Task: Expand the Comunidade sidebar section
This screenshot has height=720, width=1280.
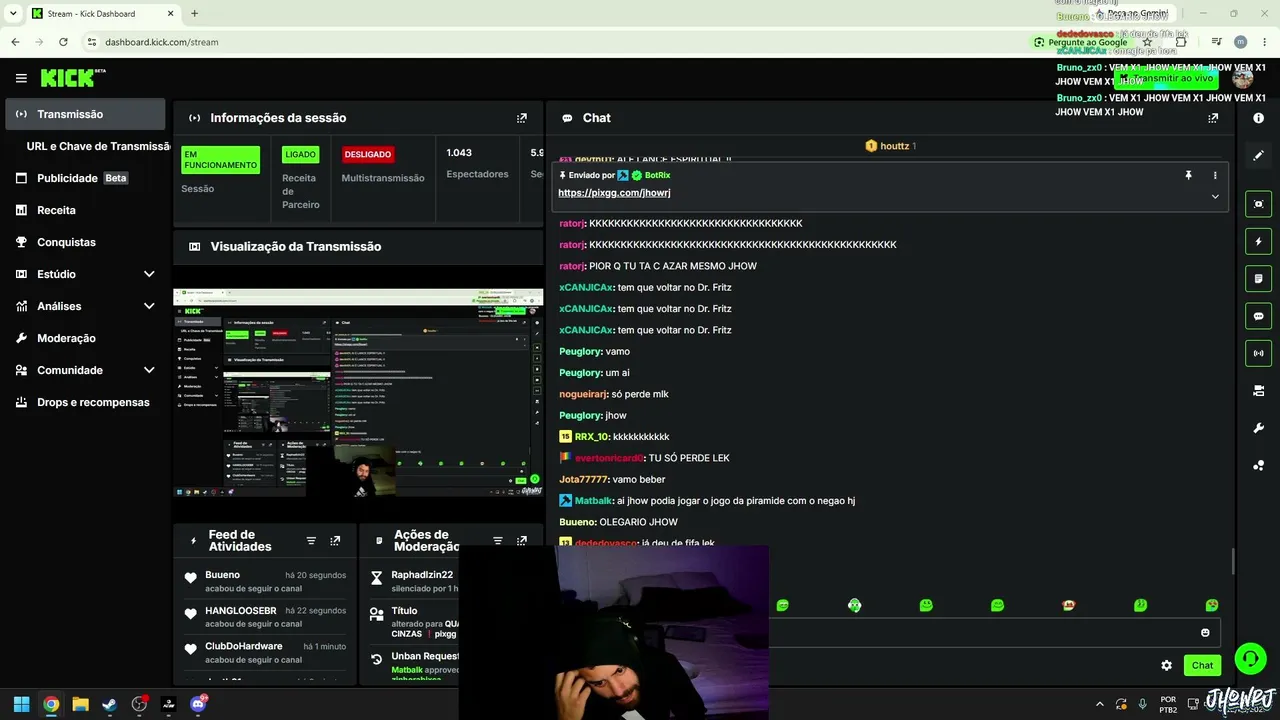Action: (149, 370)
